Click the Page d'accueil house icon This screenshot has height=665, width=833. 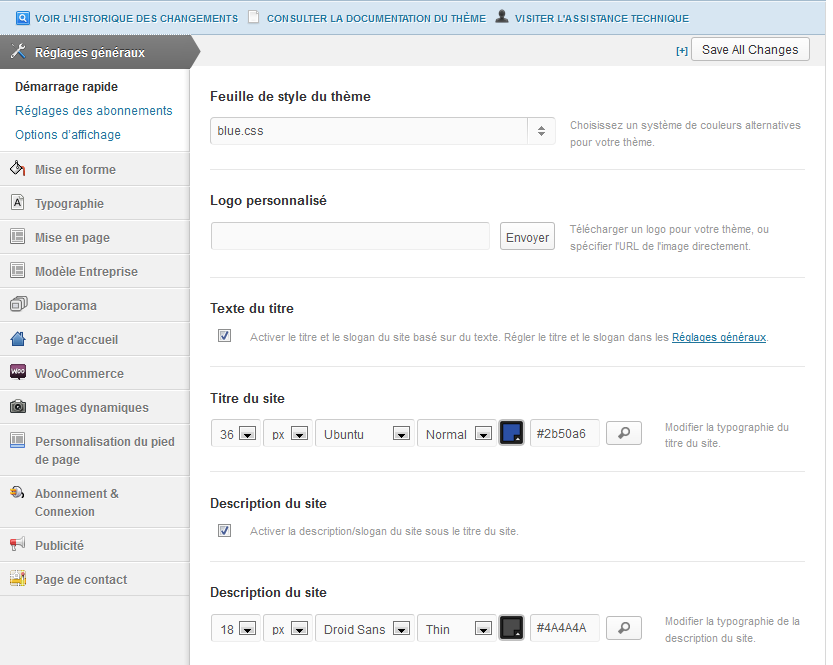click(17, 339)
